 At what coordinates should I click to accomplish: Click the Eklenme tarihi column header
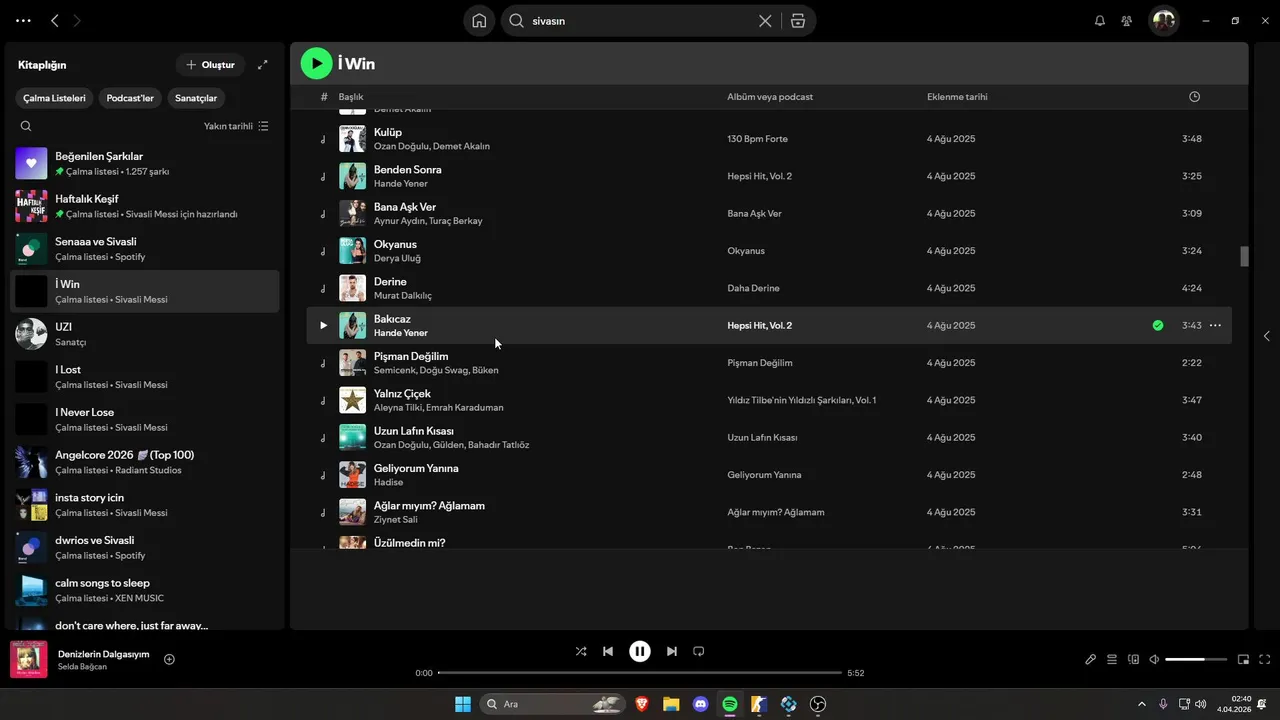coord(957,97)
